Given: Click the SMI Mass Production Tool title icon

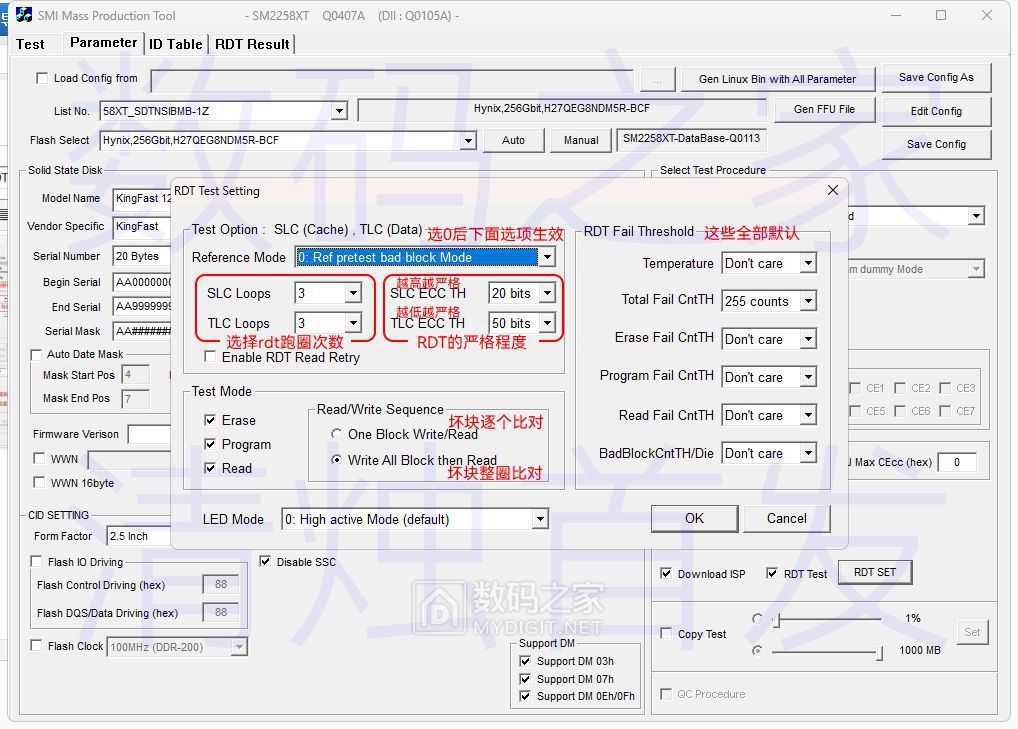Looking at the screenshot, I should click(x=20, y=15).
